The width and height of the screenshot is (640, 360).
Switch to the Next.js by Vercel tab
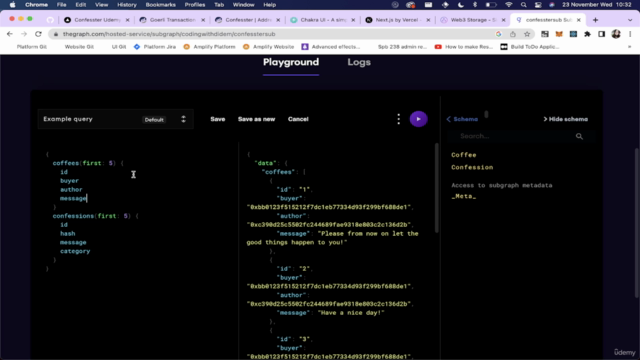click(x=398, y=20)
